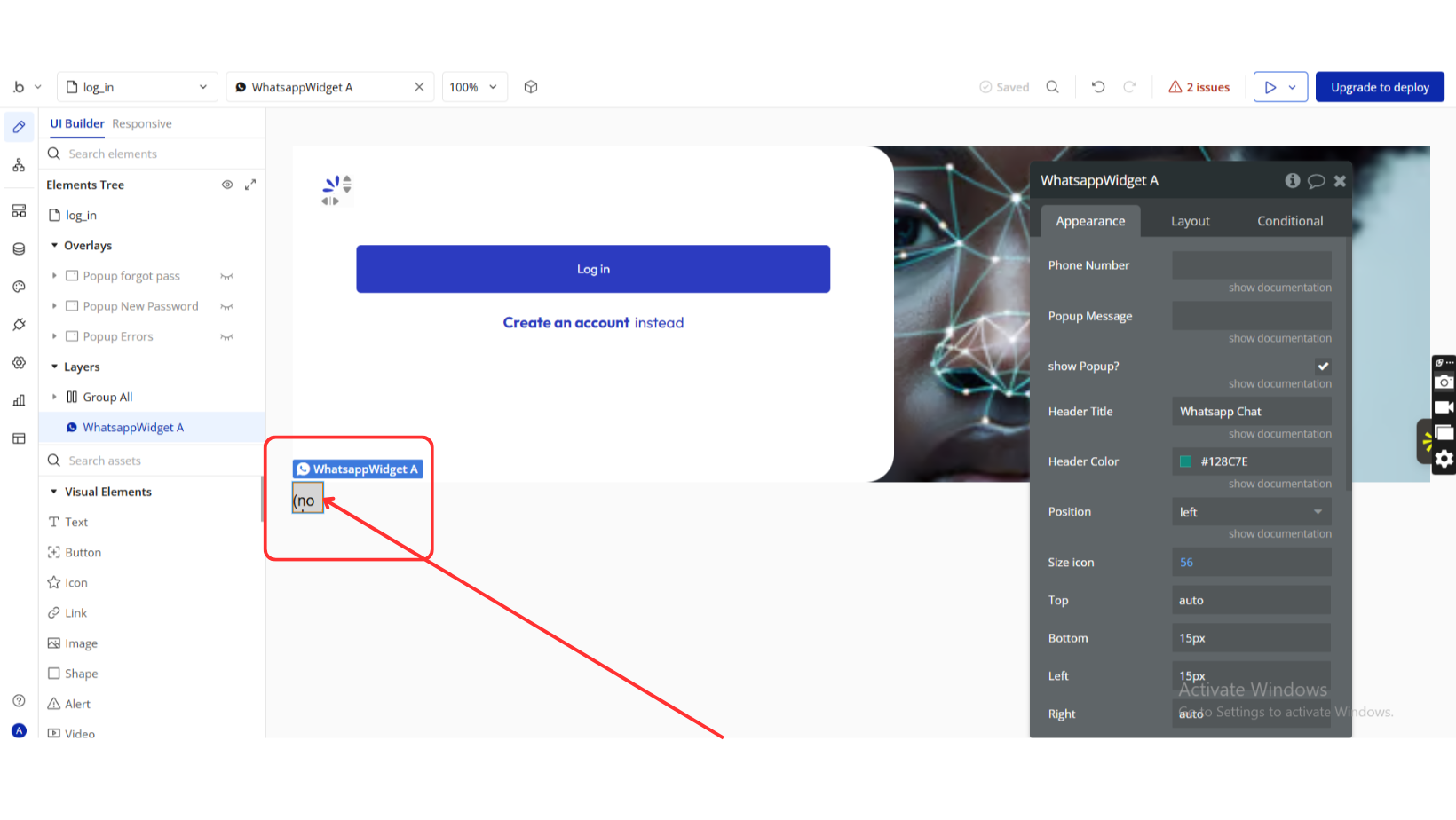This screenshot has width=1456, height=820.
Task: Click the Popup Message input field
Action: tap(1251, 316)
